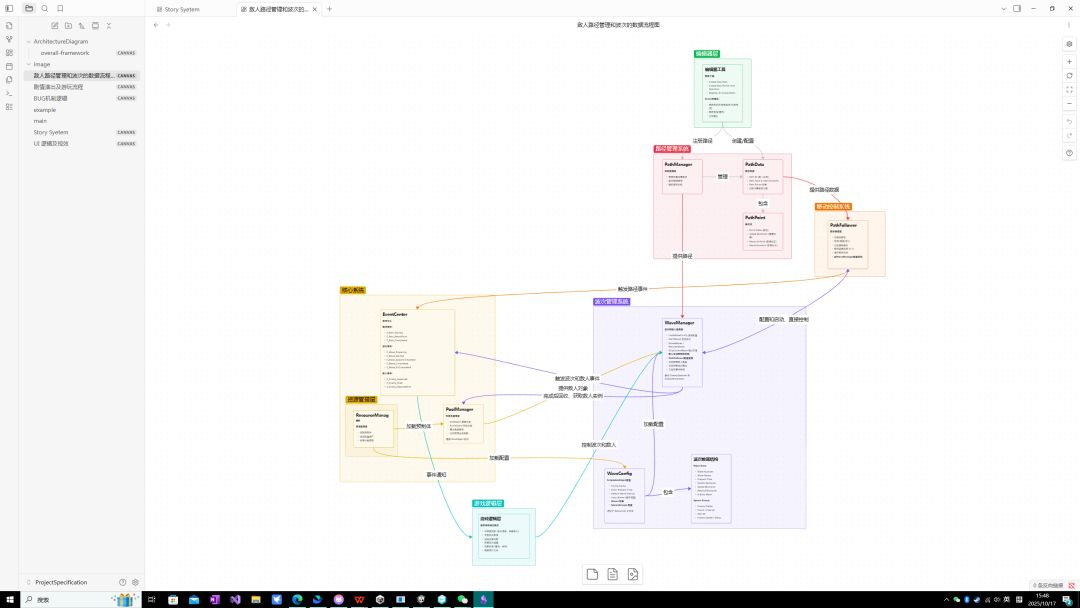Open the canvas help icon
Screen dimensions: 1080x608
(1069, 153)
